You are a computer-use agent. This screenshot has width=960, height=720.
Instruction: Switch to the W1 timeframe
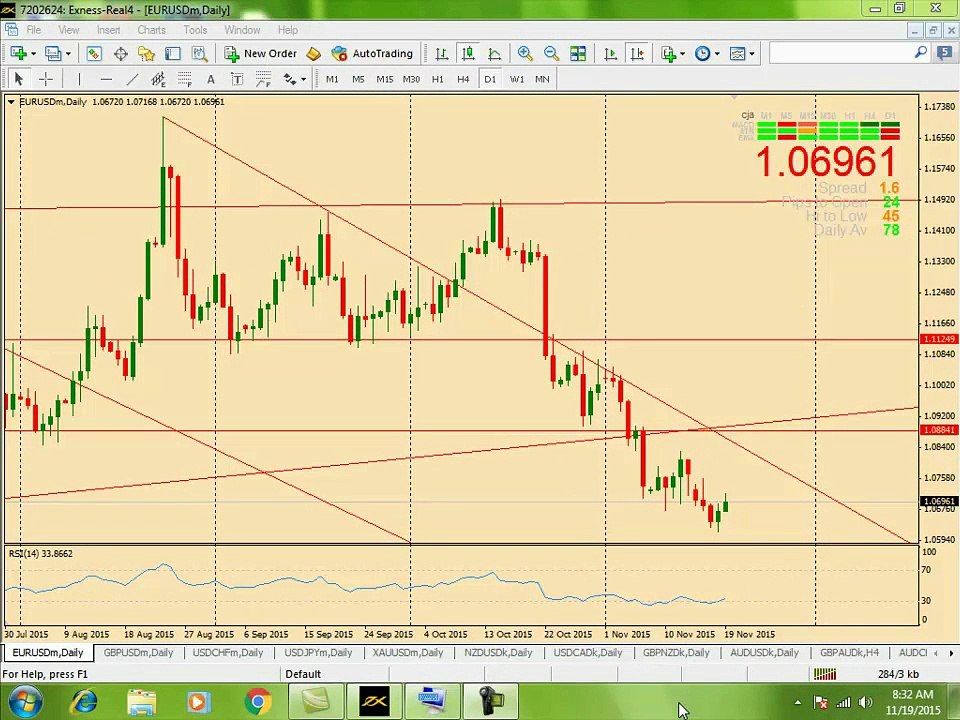point(517,79)
